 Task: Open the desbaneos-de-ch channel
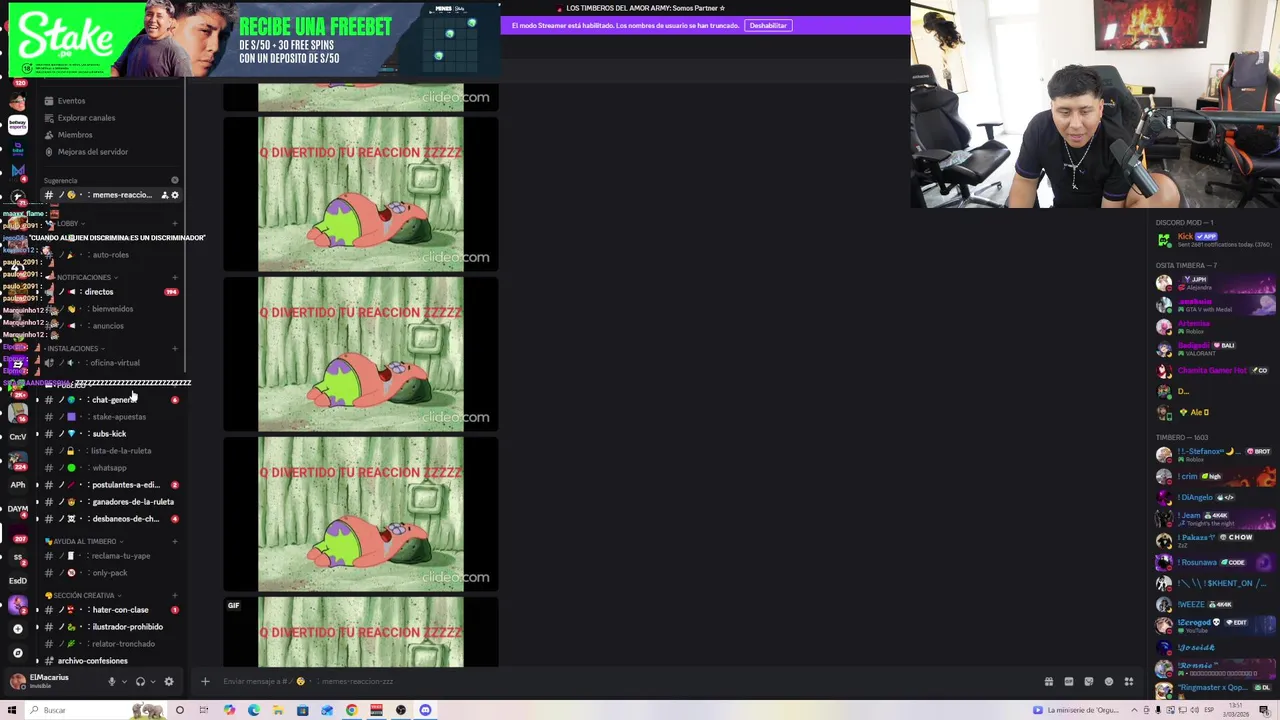(110, 519)
